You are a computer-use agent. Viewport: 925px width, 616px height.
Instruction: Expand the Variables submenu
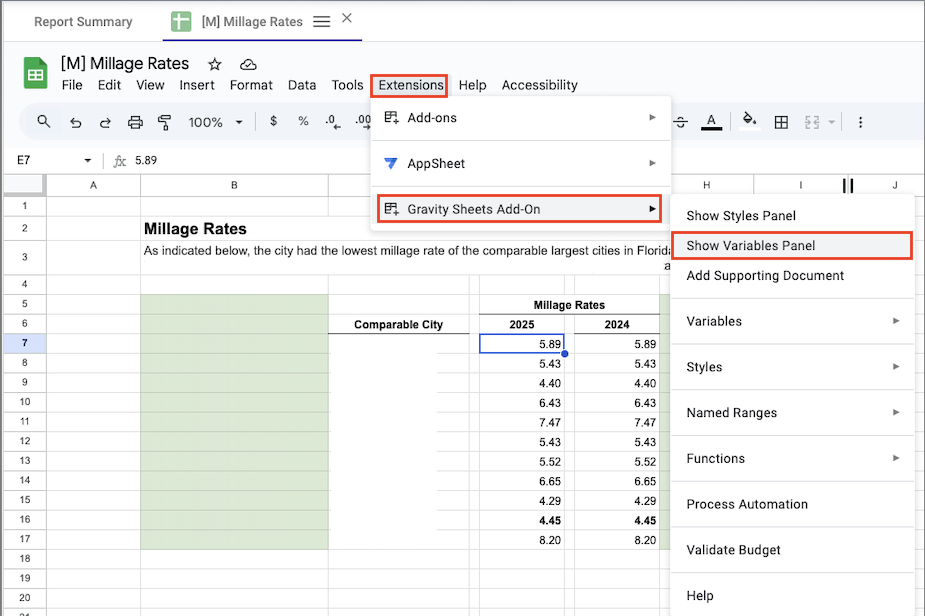coord(792,321)
